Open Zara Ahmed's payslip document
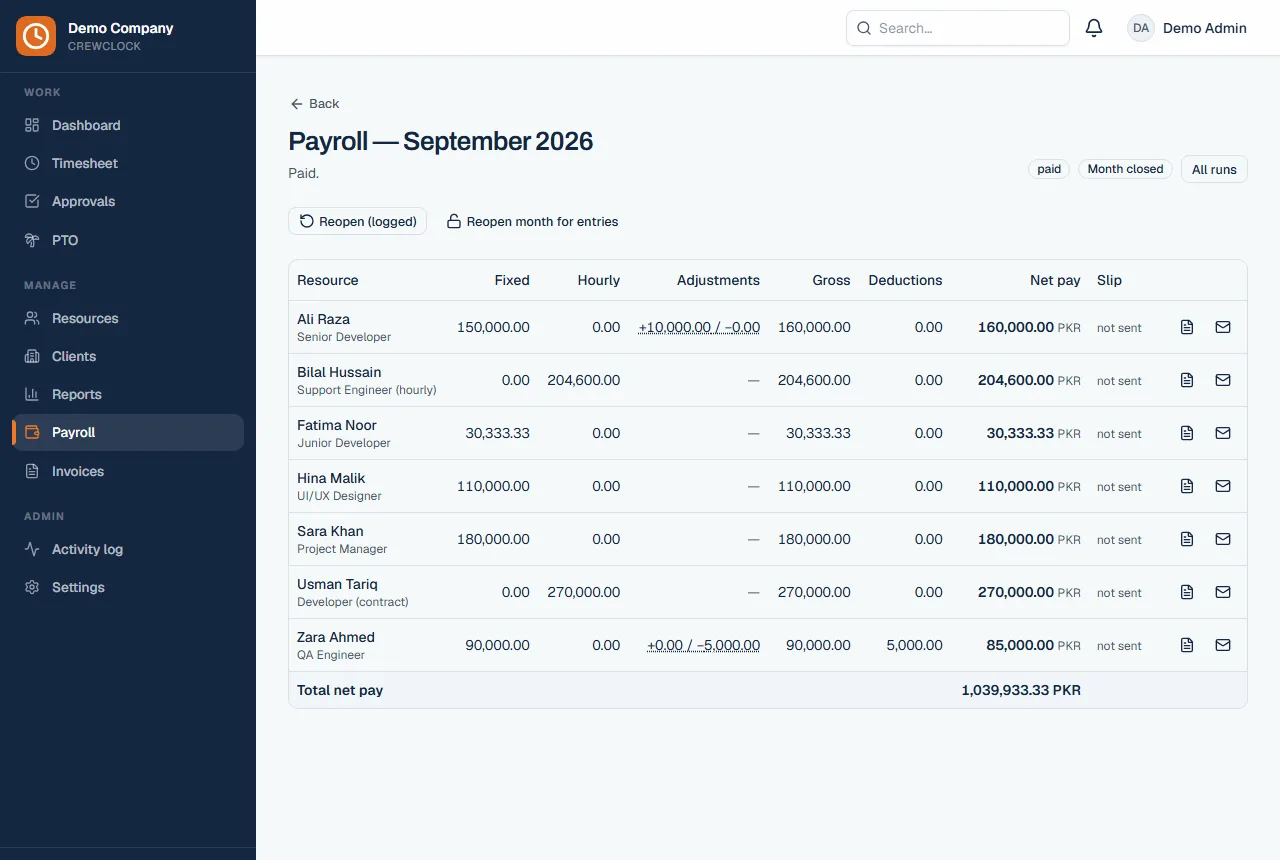The width and height of the screenshot is (1280, 860). (x=1187, y=645)
